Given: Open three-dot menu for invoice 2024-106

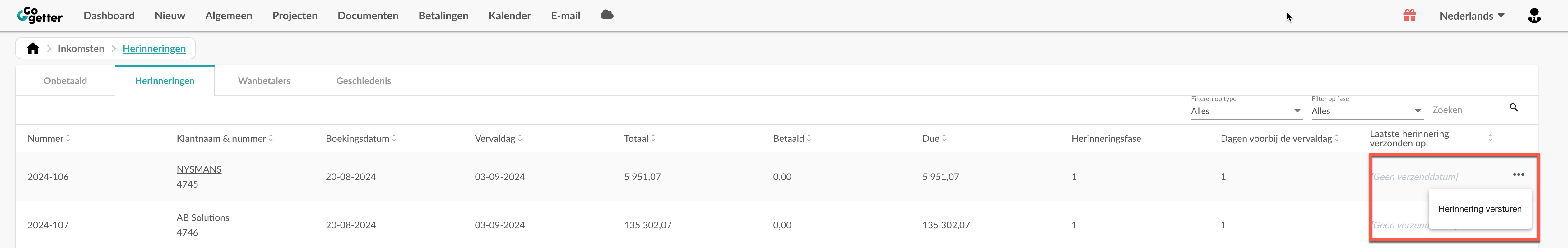Looking at the screenshot, I should click(x=1518, y=175).
